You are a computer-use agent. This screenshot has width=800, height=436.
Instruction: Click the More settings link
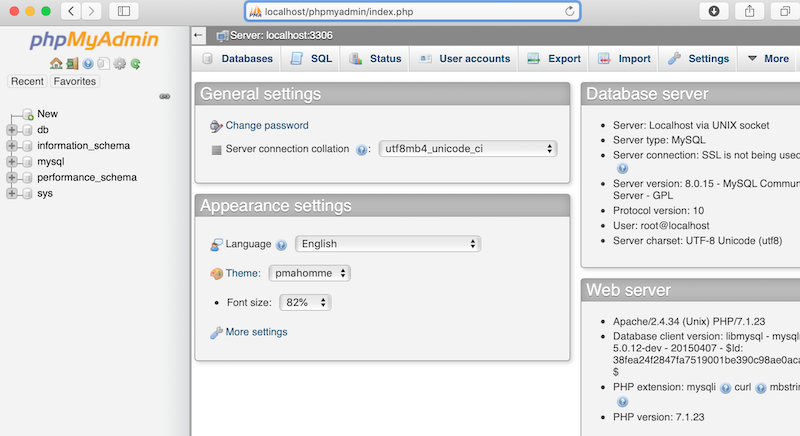256,332
